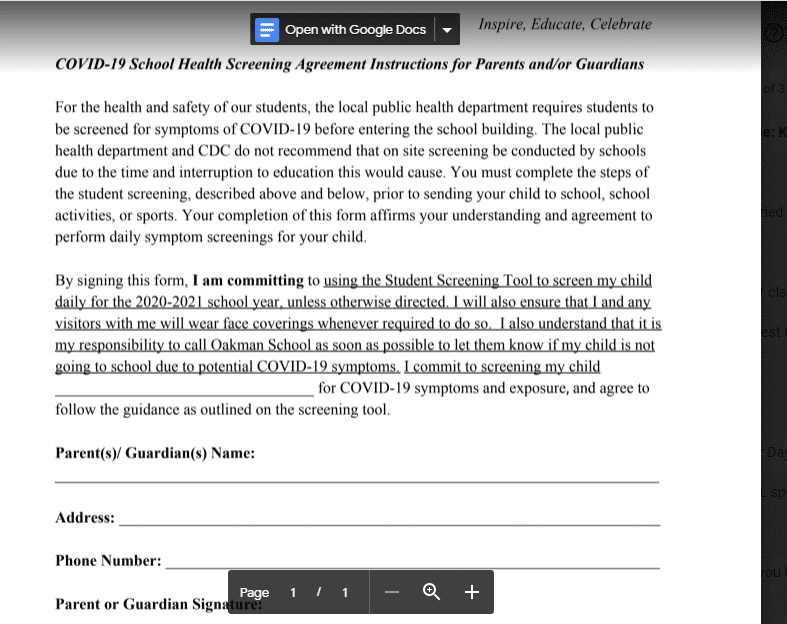Click the 'Inspire, Educate, Celebrate' motto

[x=565, y=24]
